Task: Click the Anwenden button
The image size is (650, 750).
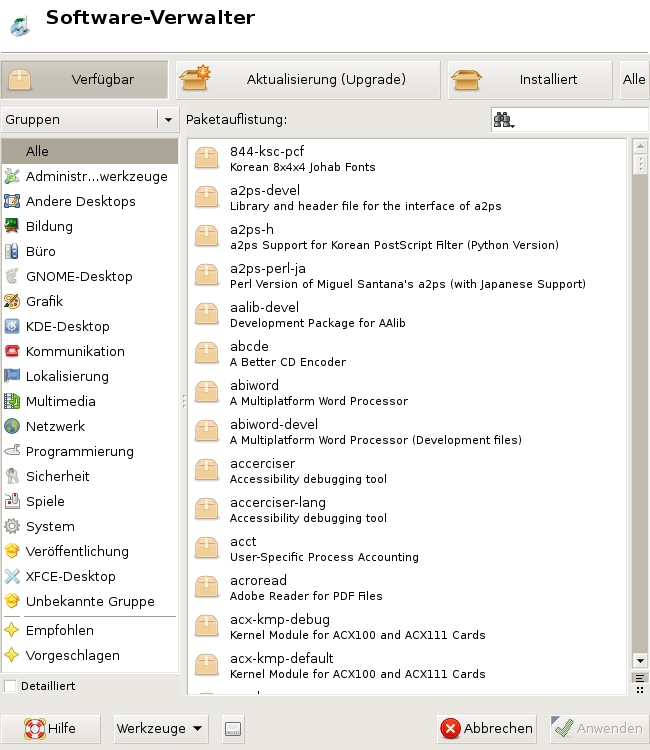Action: point(599,728)
